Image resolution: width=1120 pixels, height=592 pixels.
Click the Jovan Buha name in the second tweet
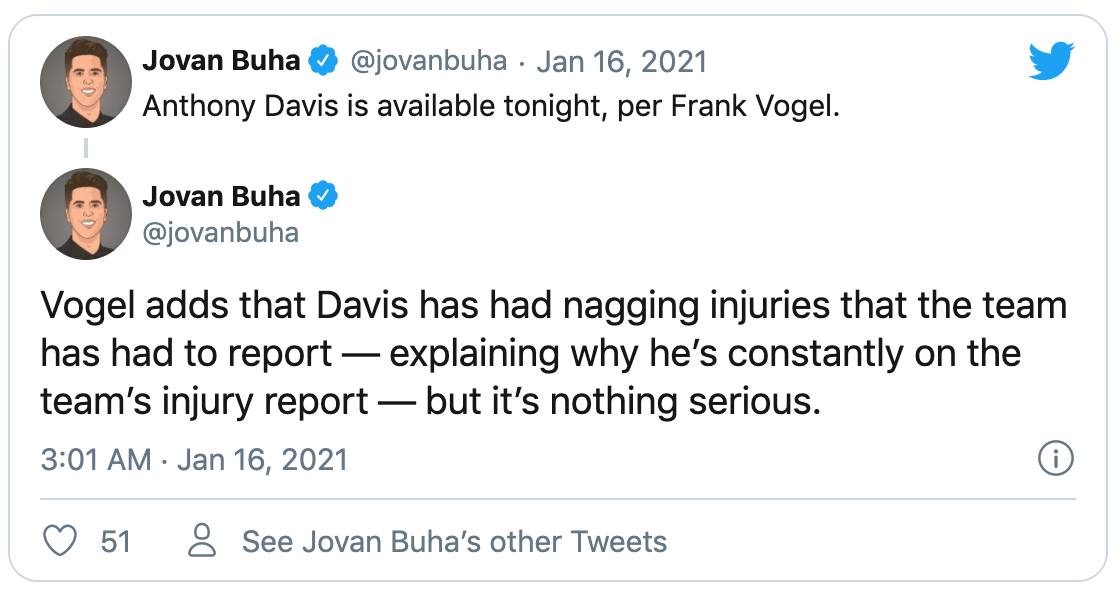tap(221, 196)
